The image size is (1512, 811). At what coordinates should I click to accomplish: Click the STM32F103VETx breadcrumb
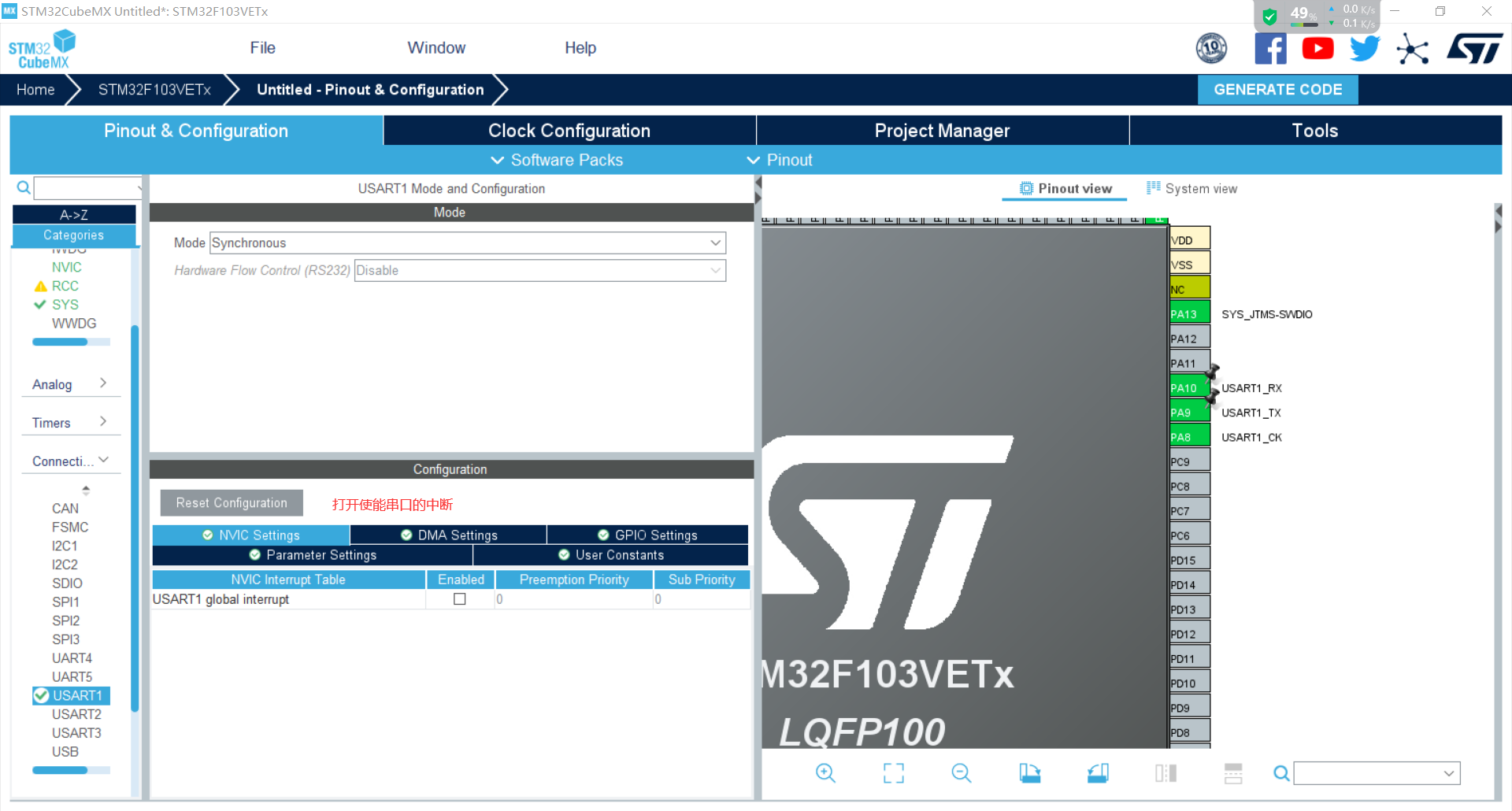coord(154,90)
